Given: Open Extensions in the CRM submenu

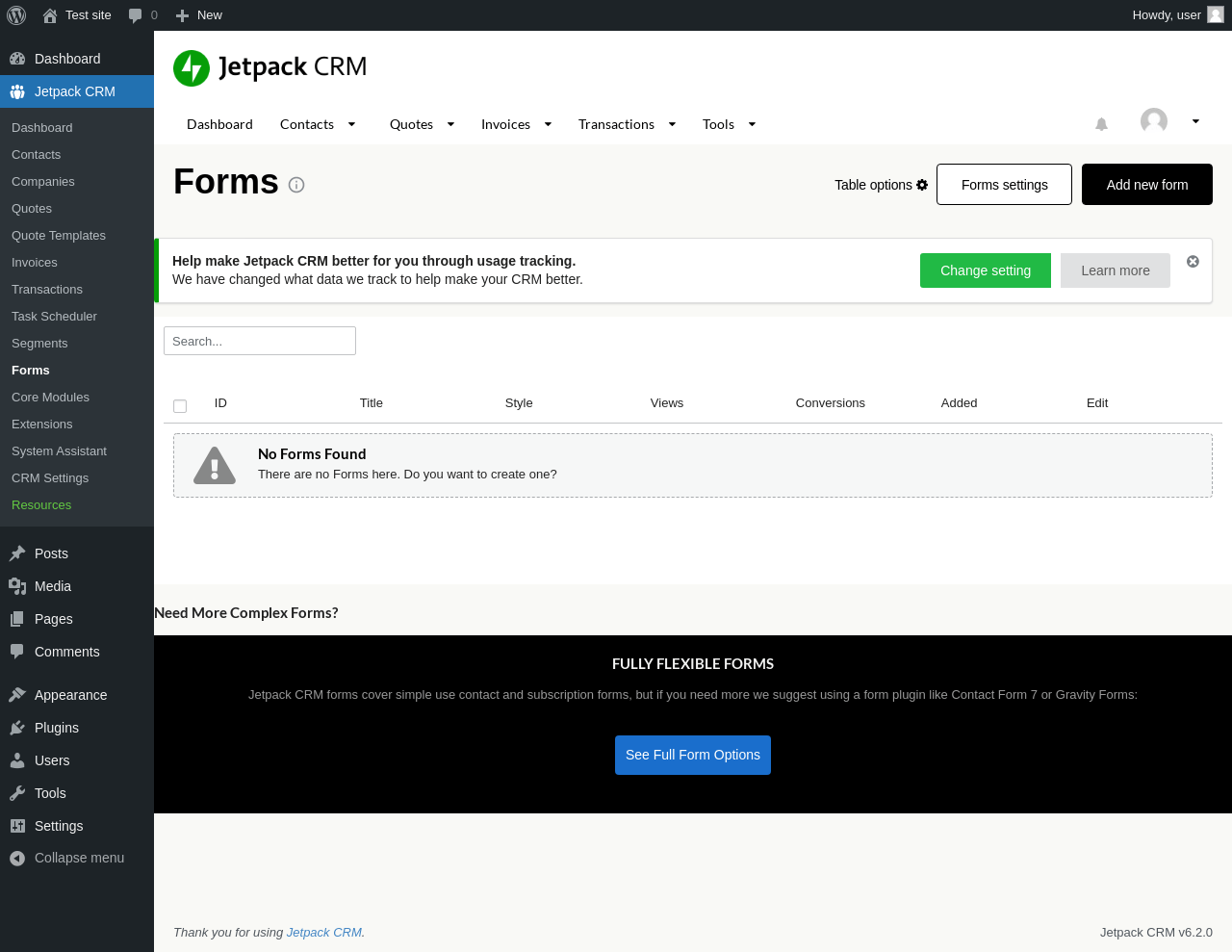Looking at the screenshot, I should pos(42,425).
